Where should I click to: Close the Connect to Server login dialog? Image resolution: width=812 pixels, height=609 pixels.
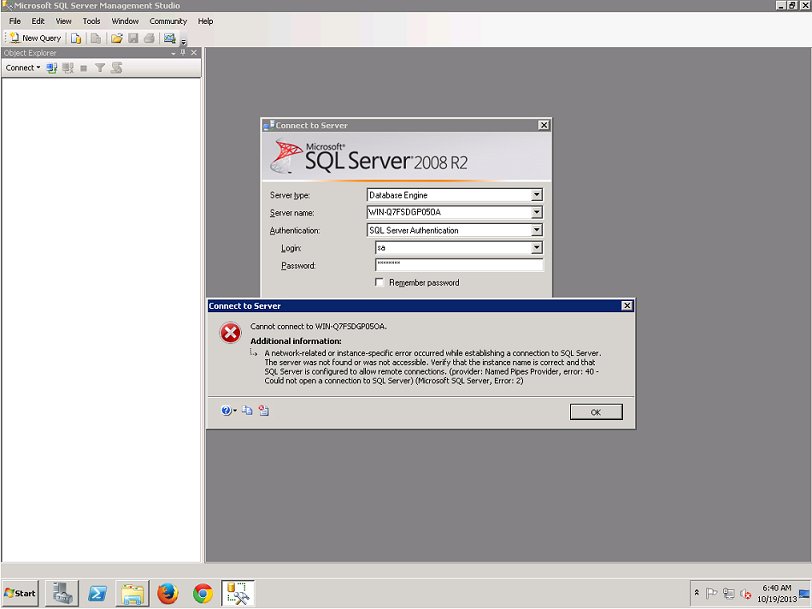(543, 125)
